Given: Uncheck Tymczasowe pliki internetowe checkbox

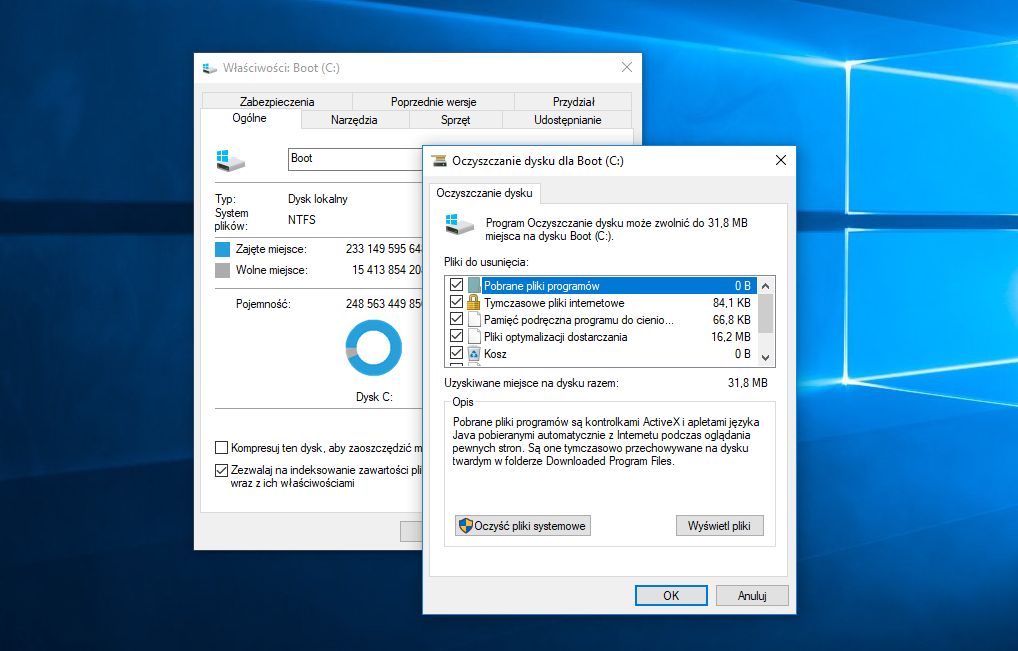Looking at the screenshot, I should [456, 302].
